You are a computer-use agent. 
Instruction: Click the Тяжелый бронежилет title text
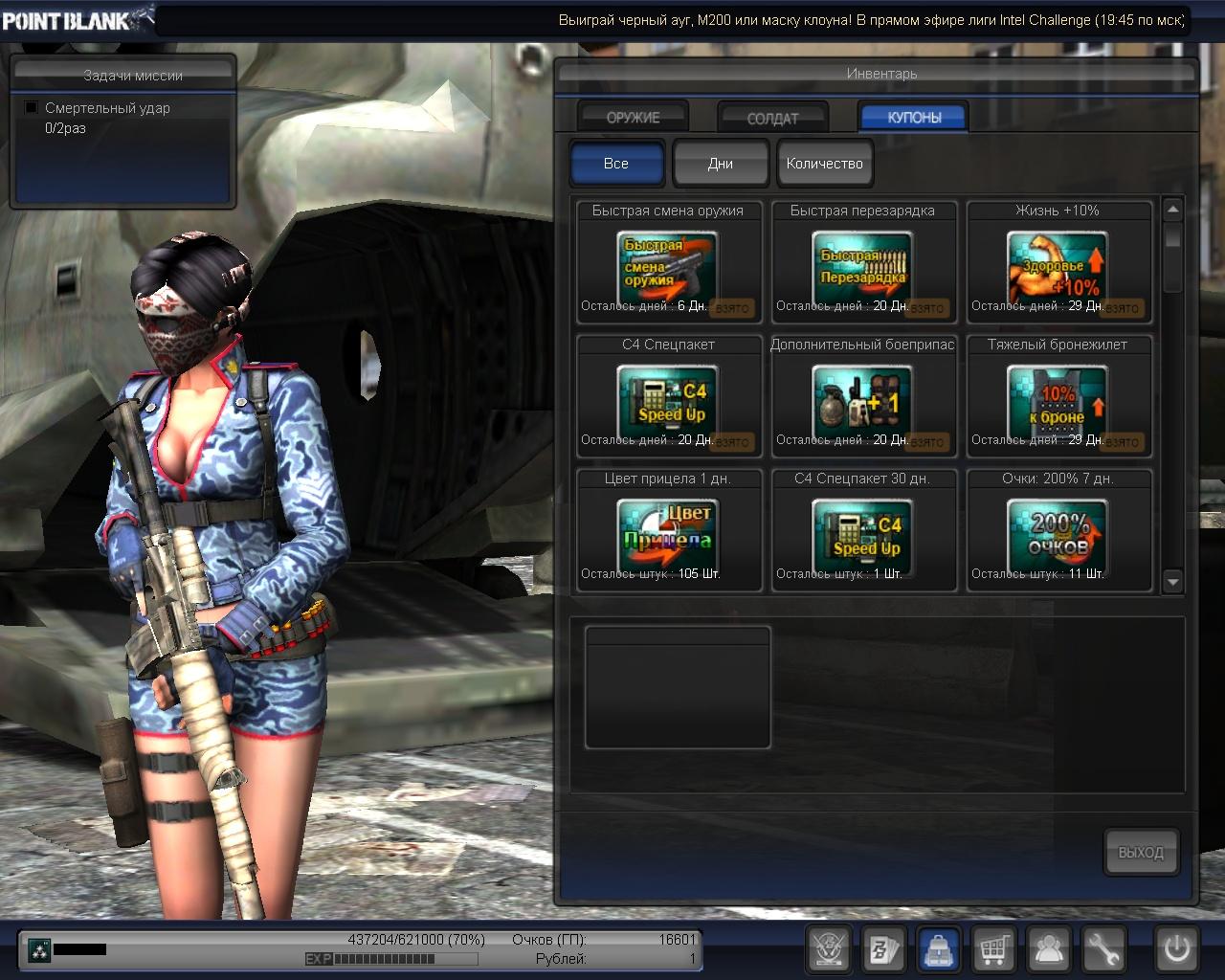(1058, 345)
